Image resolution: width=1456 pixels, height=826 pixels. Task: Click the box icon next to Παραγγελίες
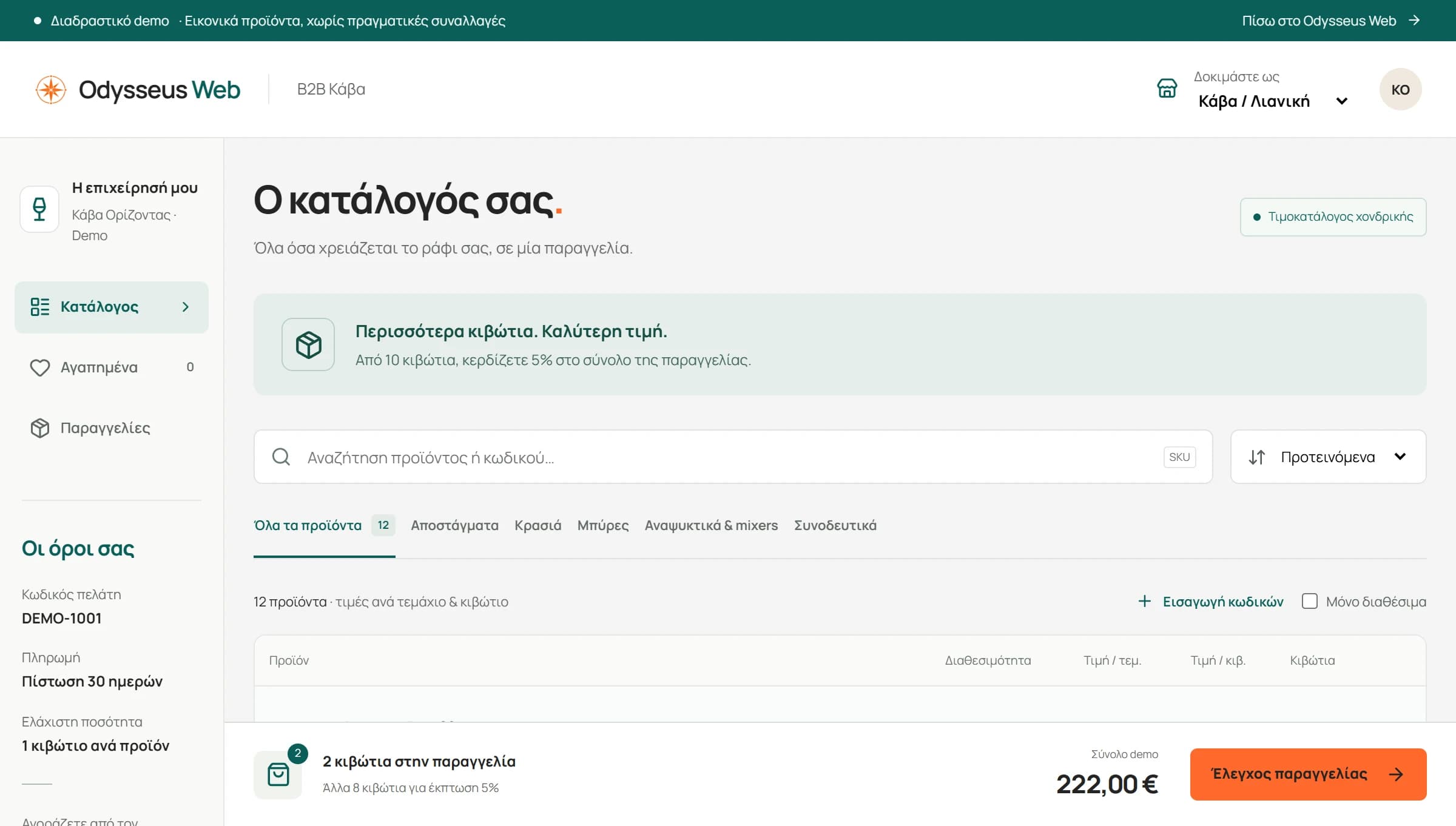[x=40, y=428]
